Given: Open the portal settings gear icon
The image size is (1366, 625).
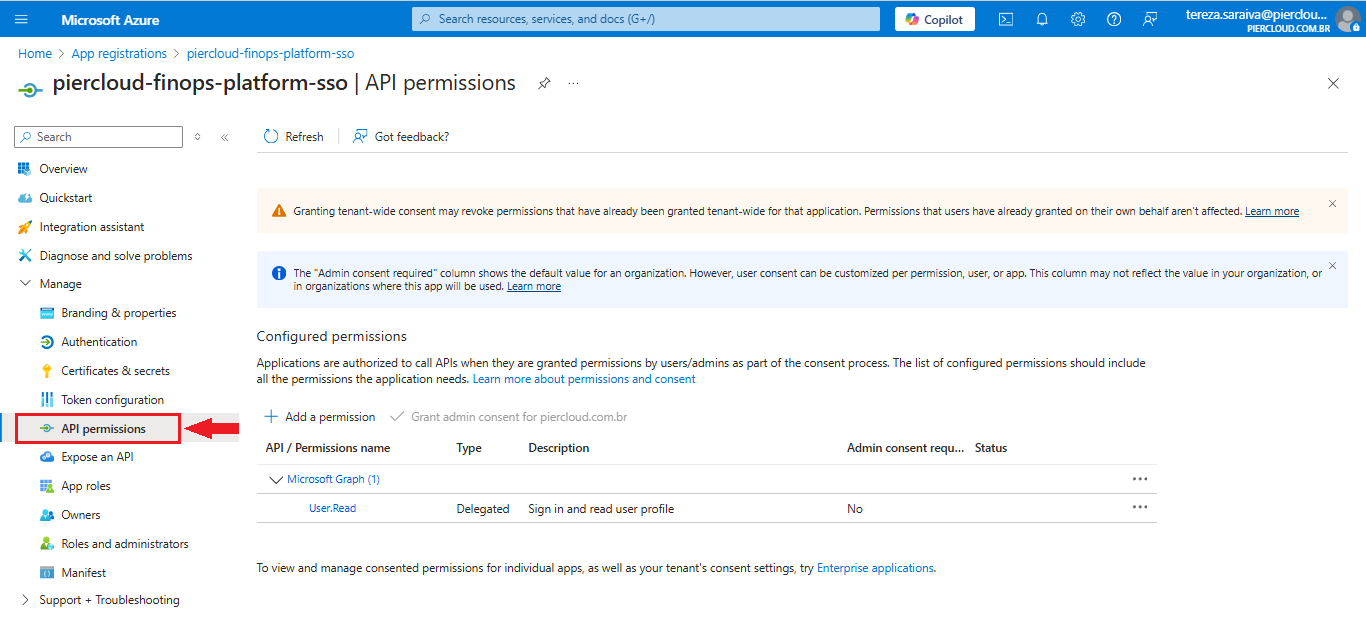Looking at the screenshot, I should (1078, 19).
